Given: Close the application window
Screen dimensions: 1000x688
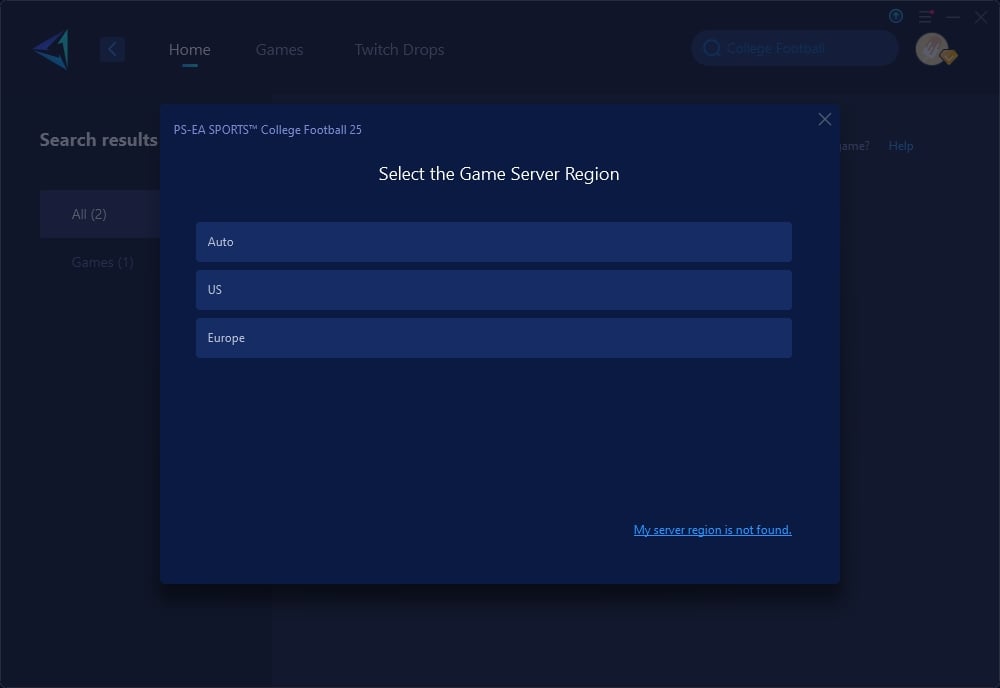Looking at the screenshot, I should pyautogui.click(x=981, y=17).
